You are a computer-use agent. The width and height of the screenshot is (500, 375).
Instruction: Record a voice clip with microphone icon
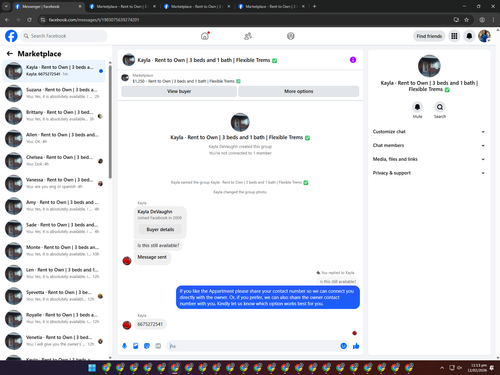[x=124, y=346]
